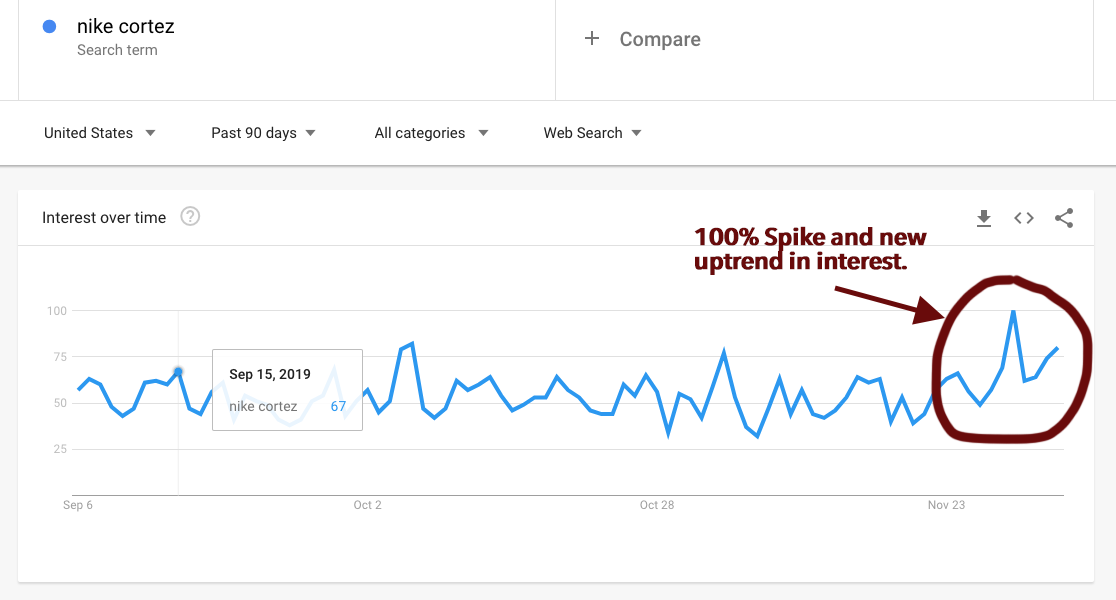
Task: Click the embed code icon
Action: 1024,218
